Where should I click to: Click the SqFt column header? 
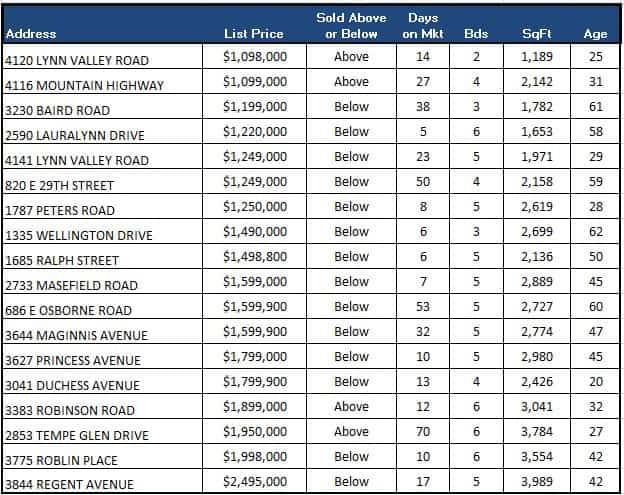536,34
